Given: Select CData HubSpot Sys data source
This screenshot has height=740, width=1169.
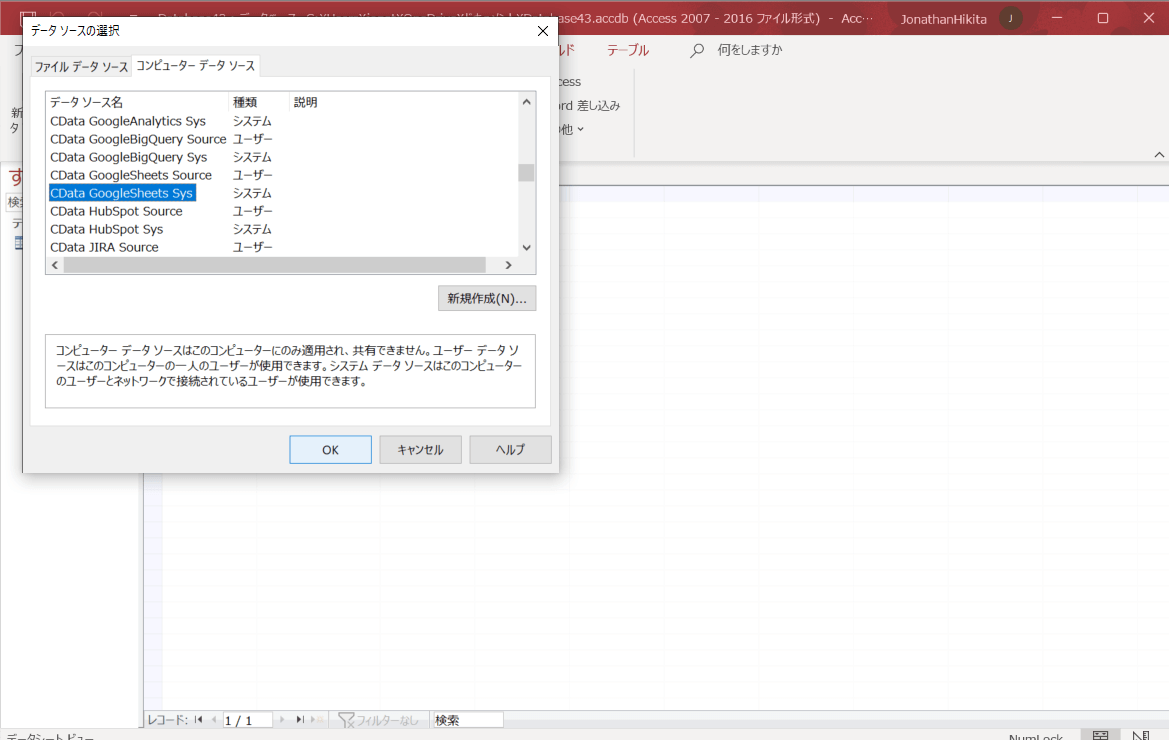Looking at the screenshot, I should [x=107, y=229].
